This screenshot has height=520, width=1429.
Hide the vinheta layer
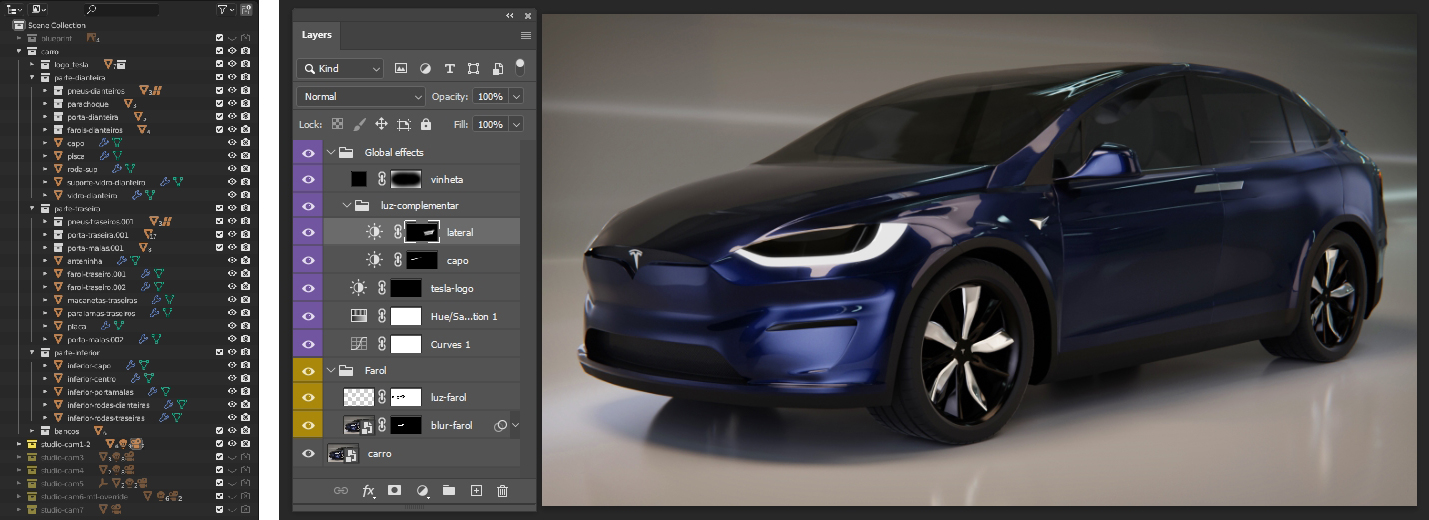[308, 180]
